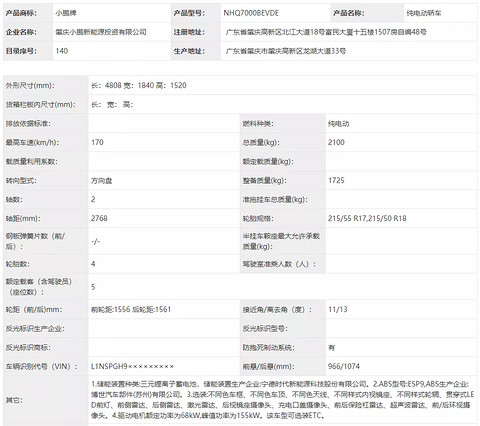
Task: Select the outer dimensions value 4808 1840 1520
Action: point(139,85)
